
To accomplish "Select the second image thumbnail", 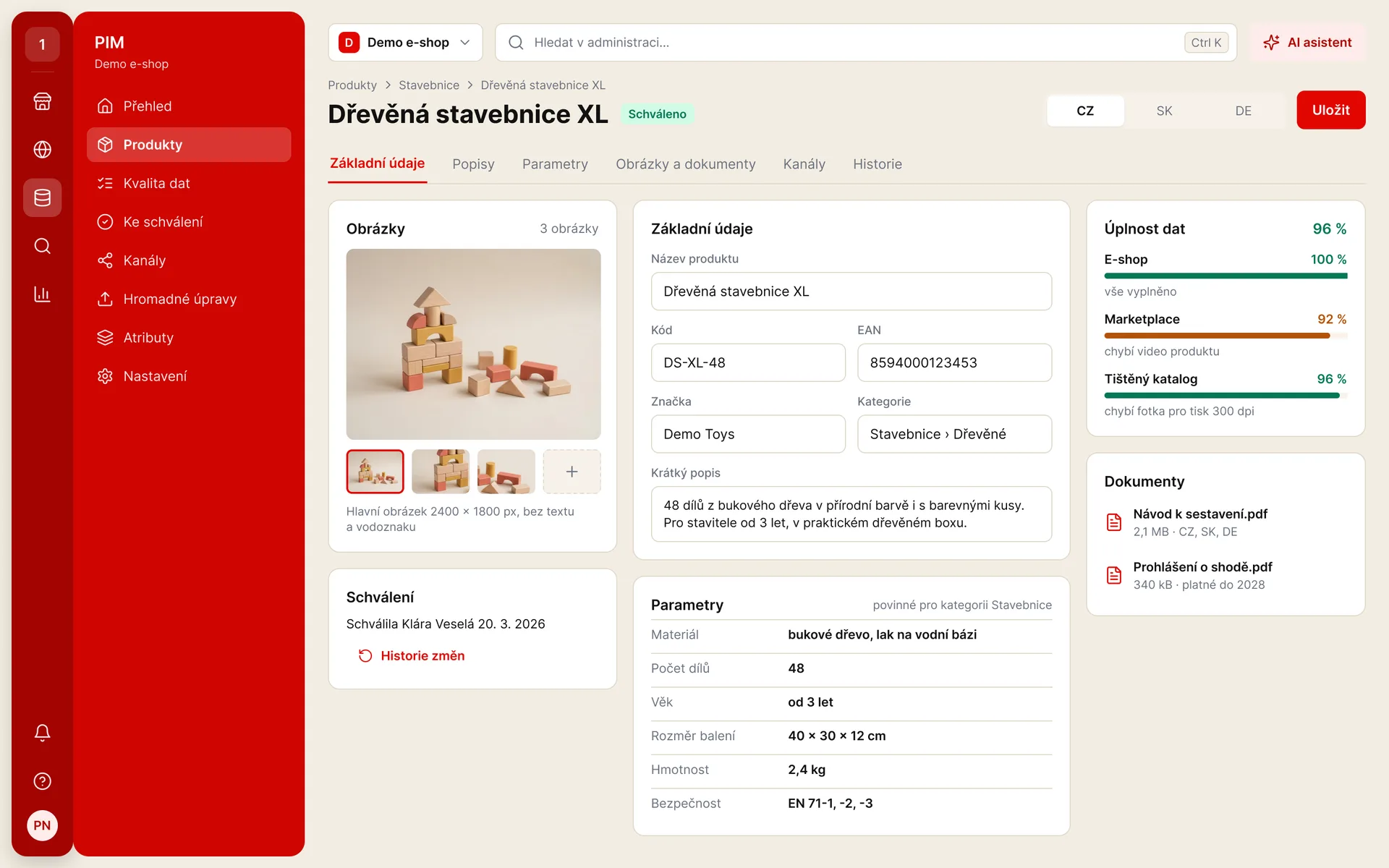I will tap(441, 472).
